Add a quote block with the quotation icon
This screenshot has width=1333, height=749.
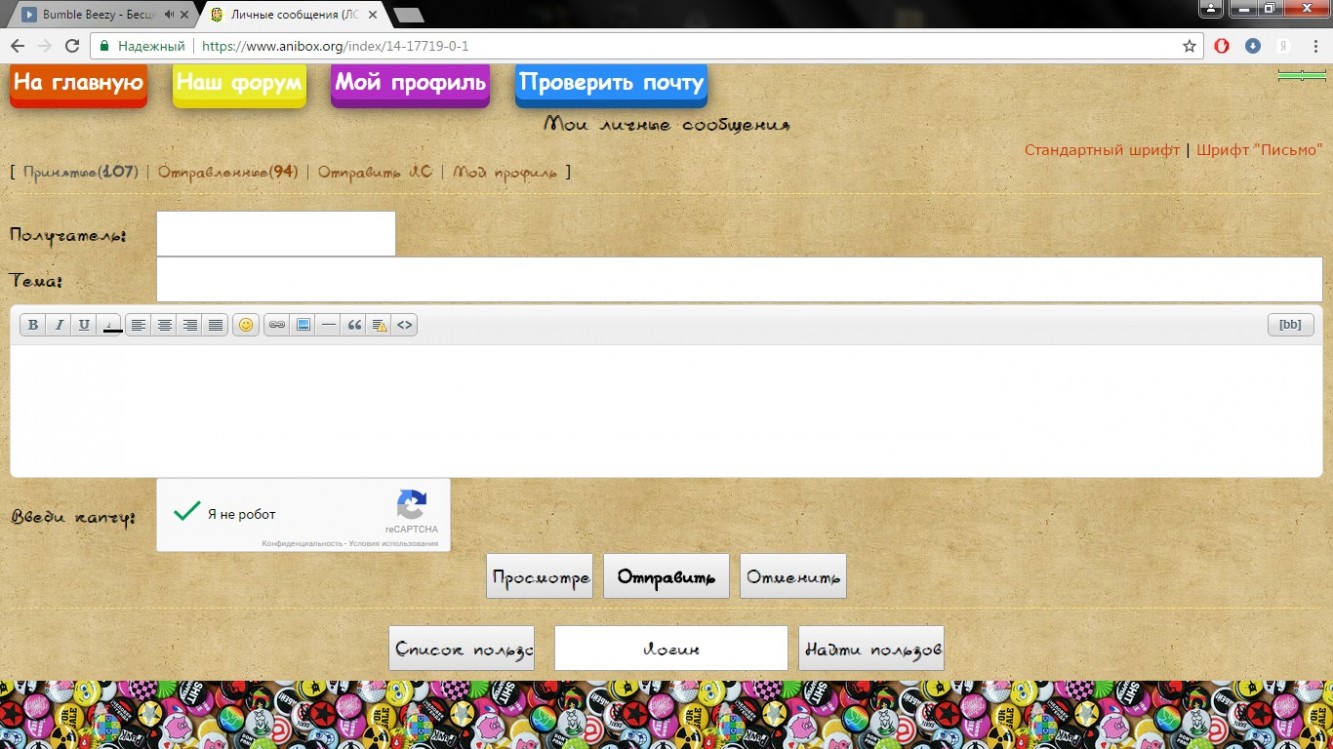point(354,325)
